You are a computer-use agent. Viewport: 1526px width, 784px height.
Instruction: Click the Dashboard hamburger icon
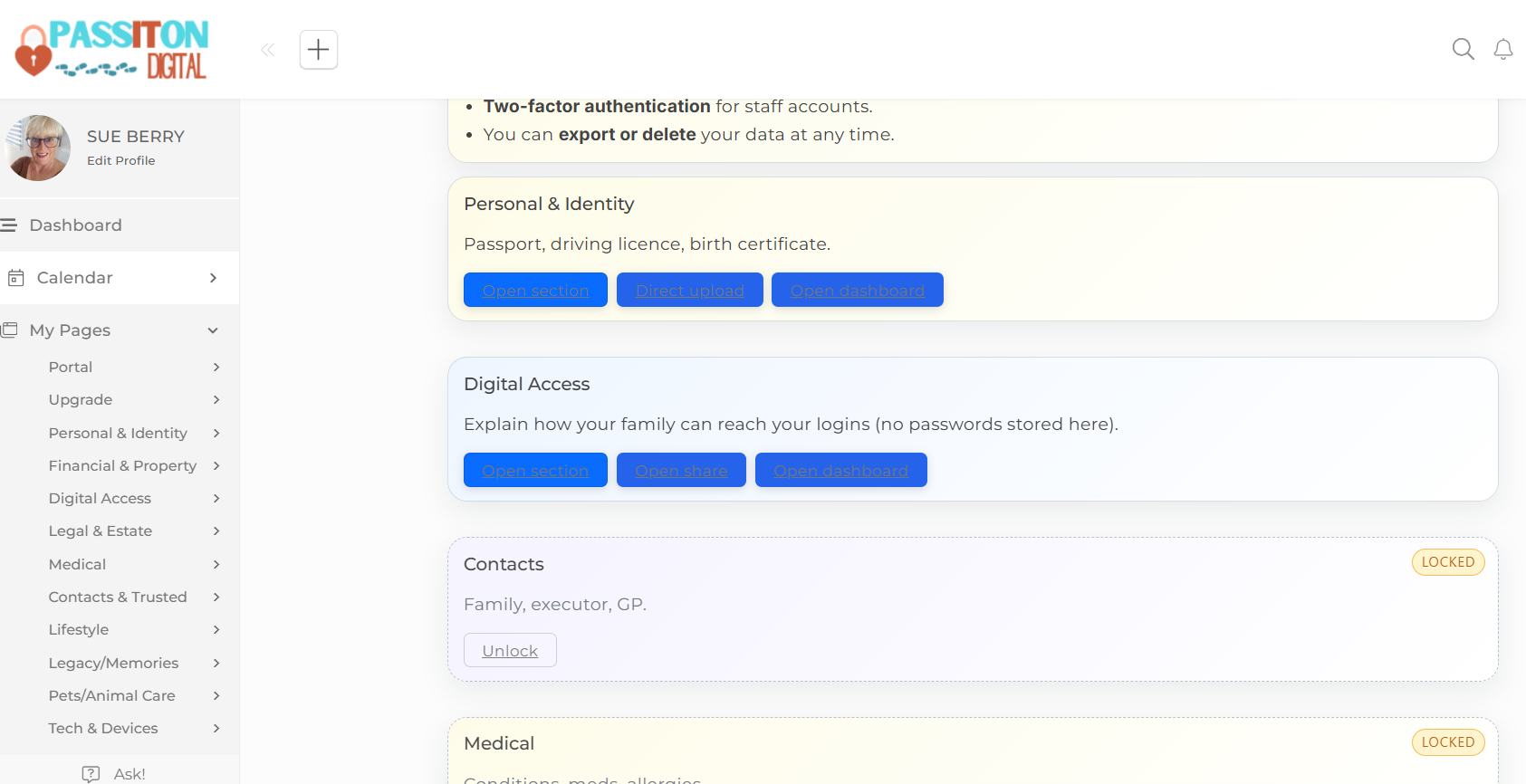9,225
